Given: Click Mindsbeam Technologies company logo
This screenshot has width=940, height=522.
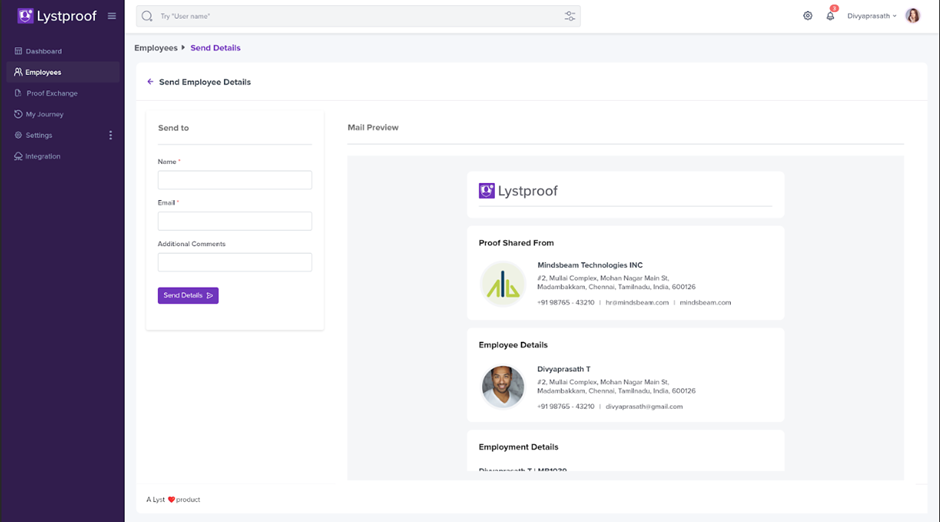Looking at the screenshot, I should [503, 284].
